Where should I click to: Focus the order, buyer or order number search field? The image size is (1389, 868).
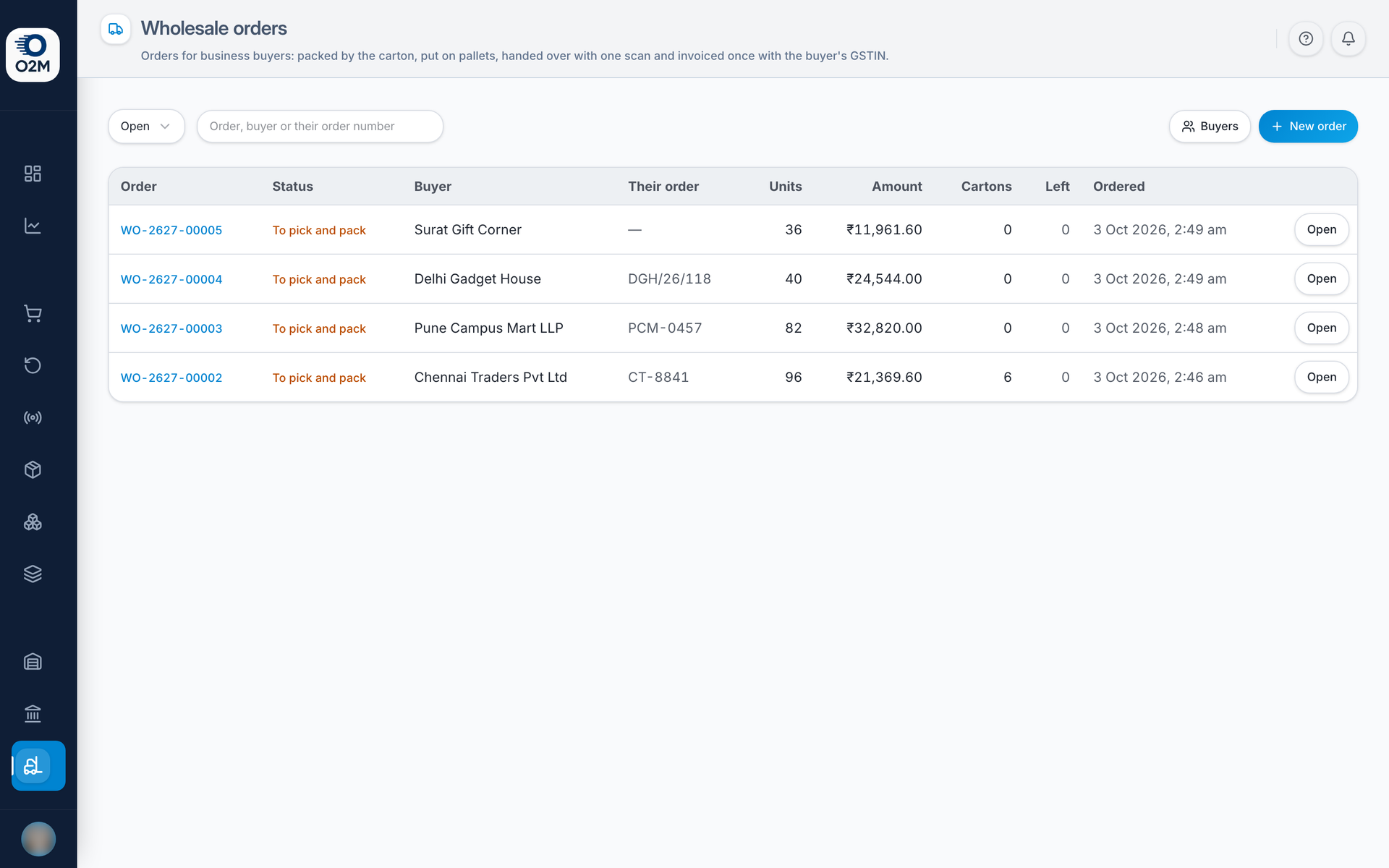click(320, 127)
